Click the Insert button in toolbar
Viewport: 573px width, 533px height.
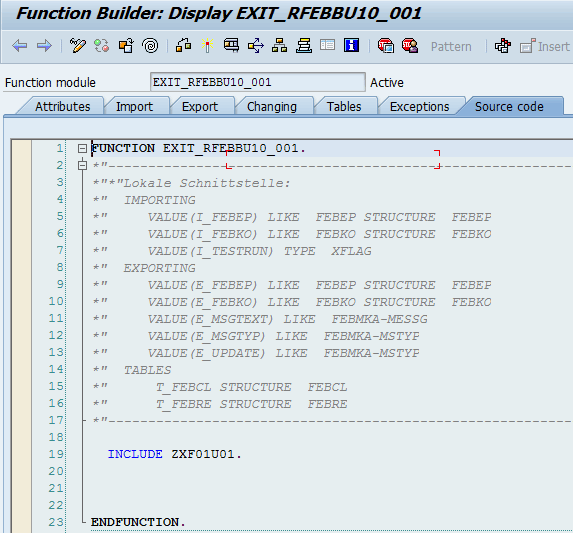pyautogui.click(x=545, y=46)
